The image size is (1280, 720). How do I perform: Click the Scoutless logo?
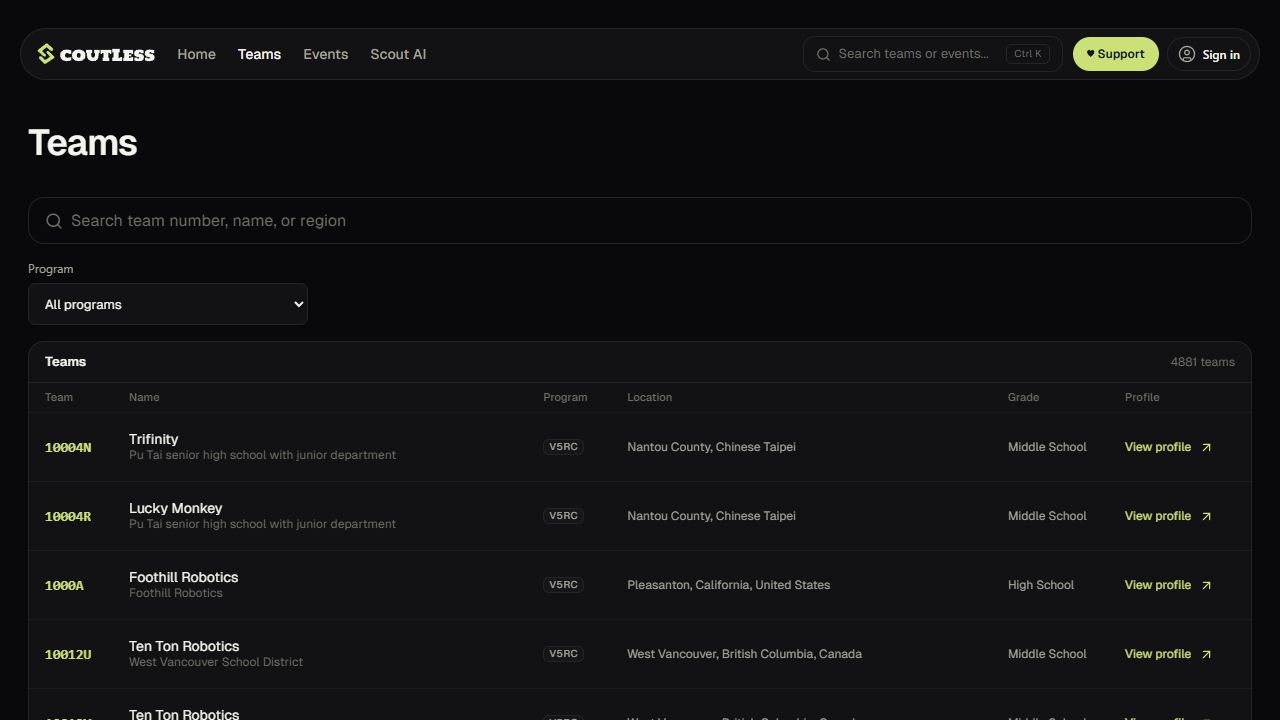(96, 54)
